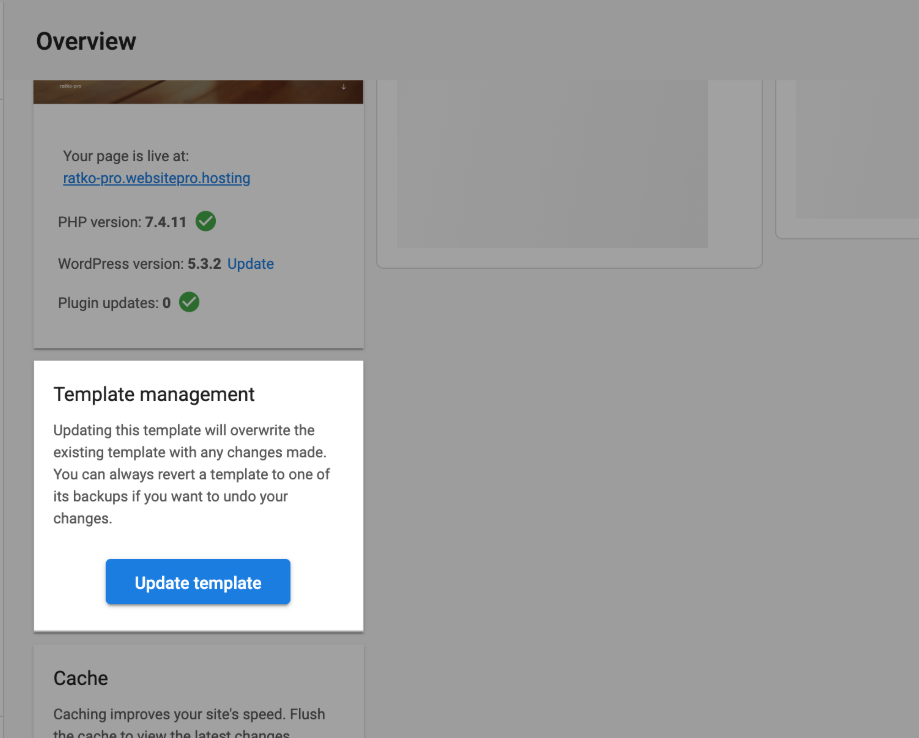Expand the Cache section card
The width and height of the screenshot is (919, 738).
(198, 690)
